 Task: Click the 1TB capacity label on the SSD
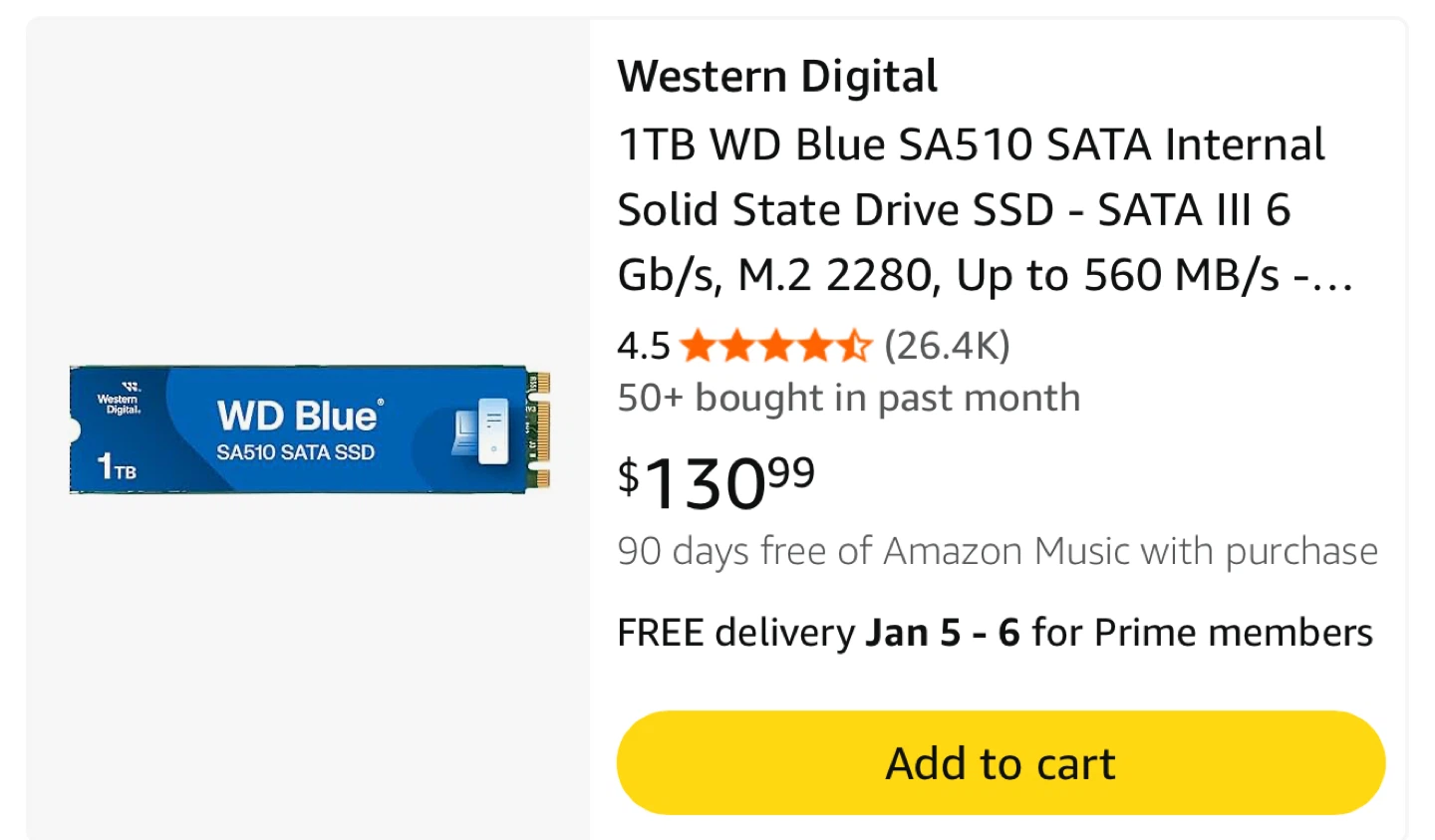[x=117, y=466]
